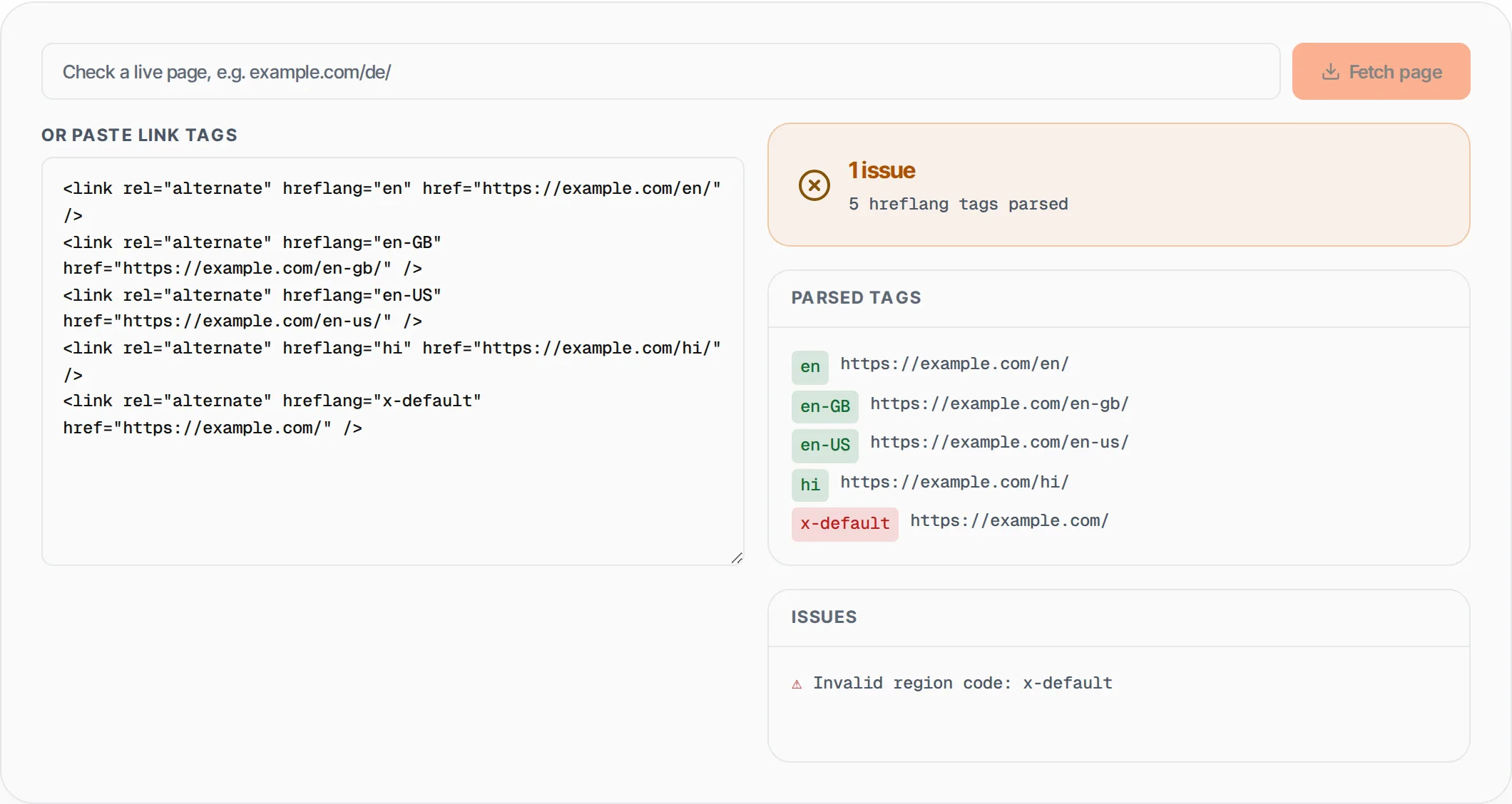Click the OR PASTE LINK TAGS label
Screen dimensions: 1512x804
[x=139, y=135]
